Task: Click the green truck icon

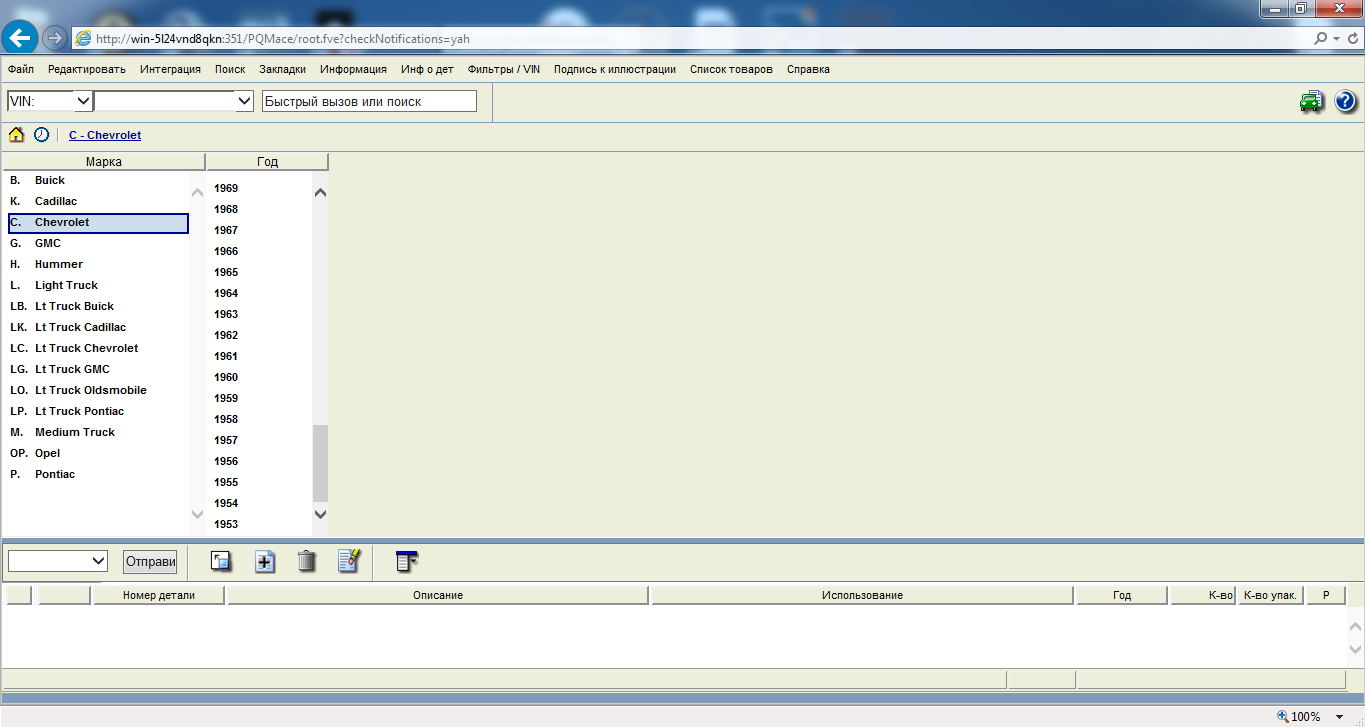Action: [1311, 101]
